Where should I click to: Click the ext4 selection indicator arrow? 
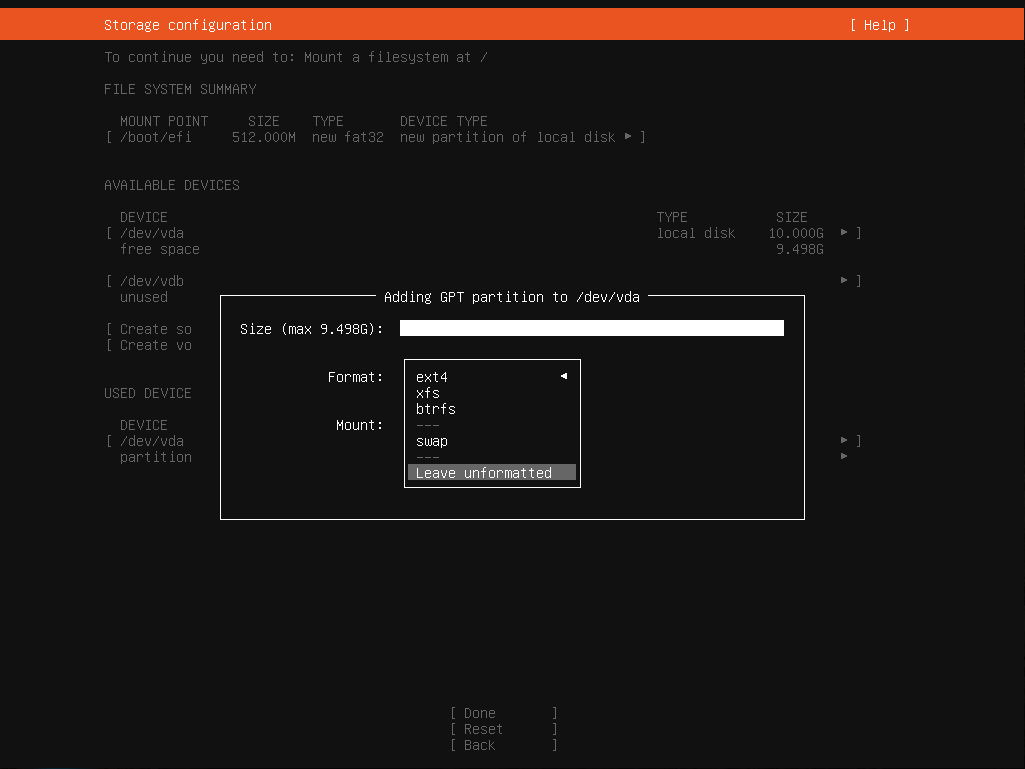564,377
